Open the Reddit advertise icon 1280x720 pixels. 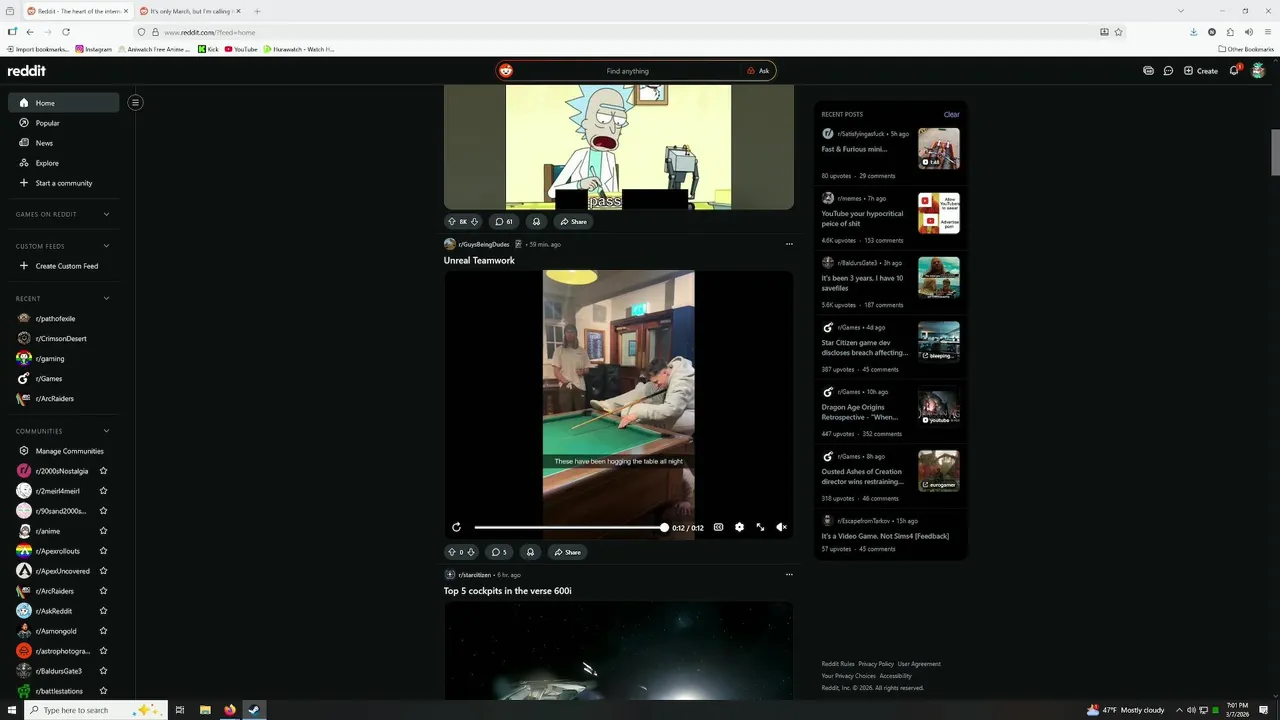click(1148, 71)
